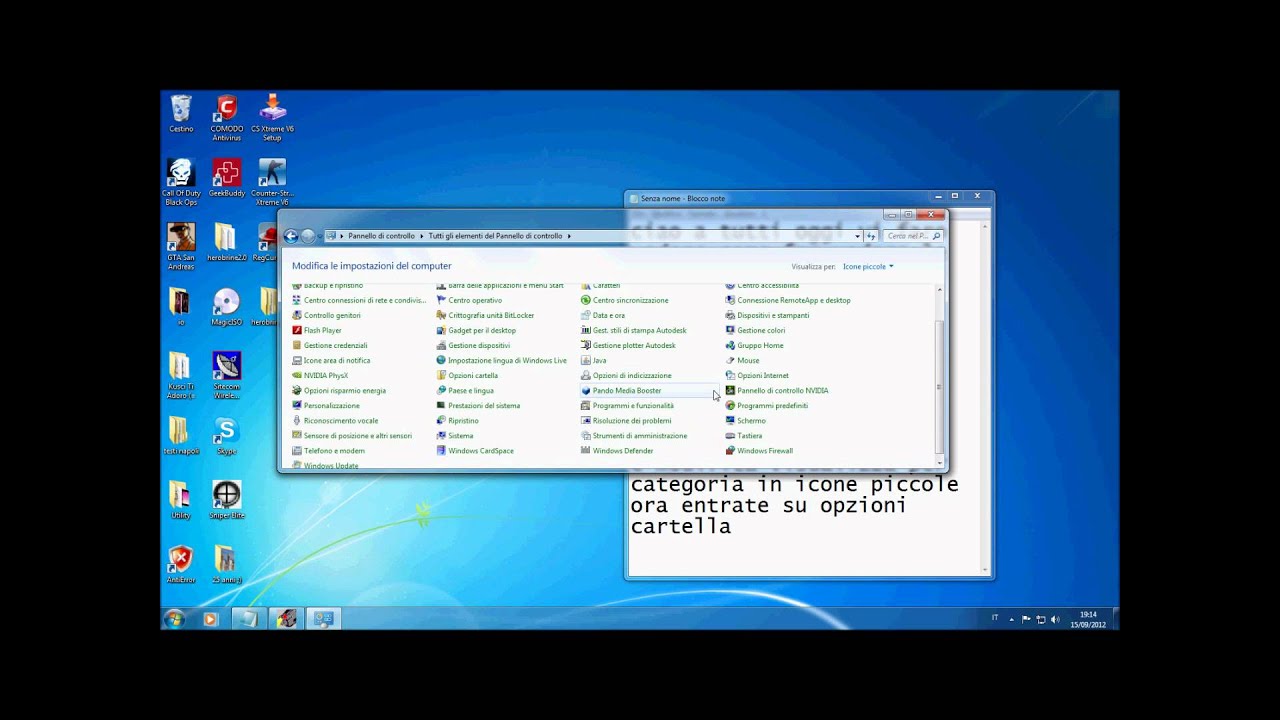Open NVIDIA PhysX settings
Image resolution: width=1280 pixels, height=720 pixels.
pos(319,375)
